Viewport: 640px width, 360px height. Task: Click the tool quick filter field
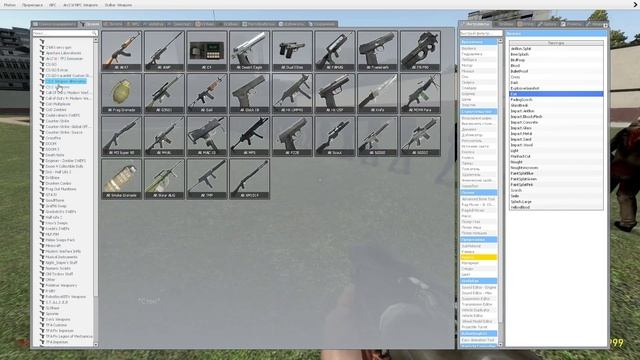coord(481,33)
